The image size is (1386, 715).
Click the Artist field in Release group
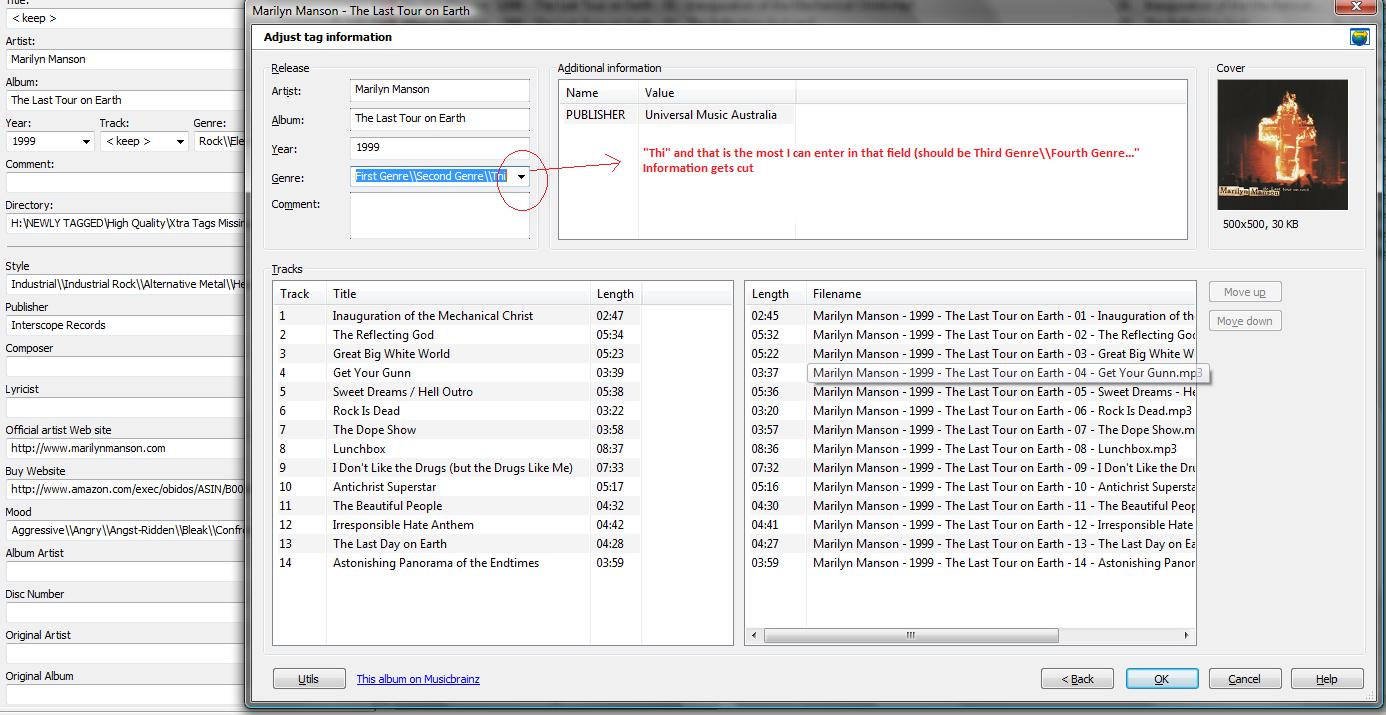click(440, 90)
